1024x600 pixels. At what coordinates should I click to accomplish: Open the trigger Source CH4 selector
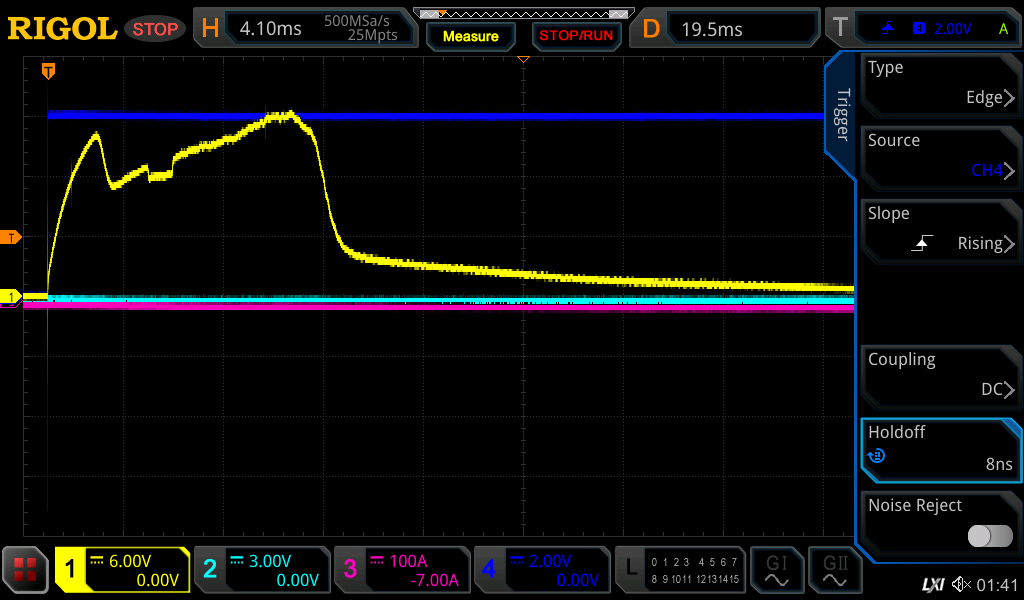click(x=940, y=156)
